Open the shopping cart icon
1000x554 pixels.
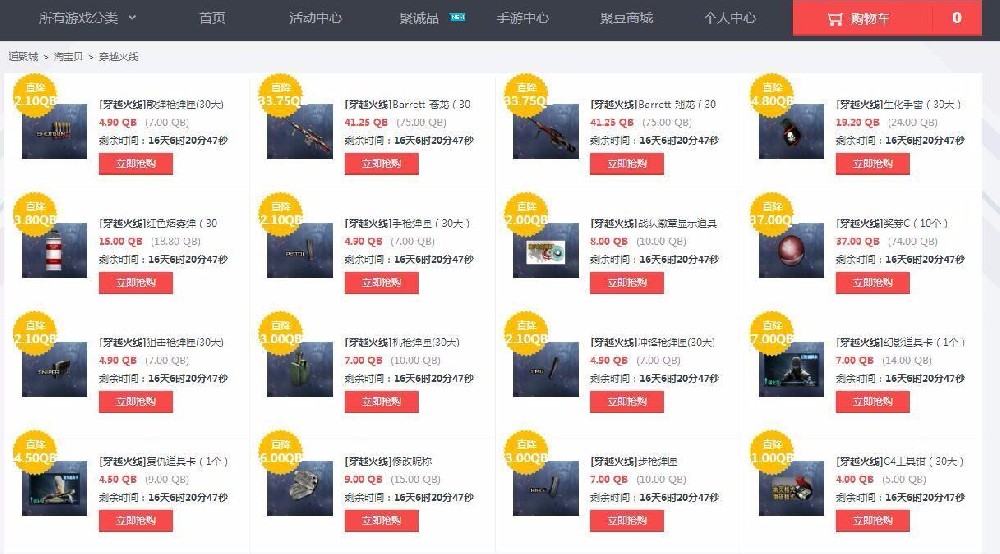click(835, 19)
